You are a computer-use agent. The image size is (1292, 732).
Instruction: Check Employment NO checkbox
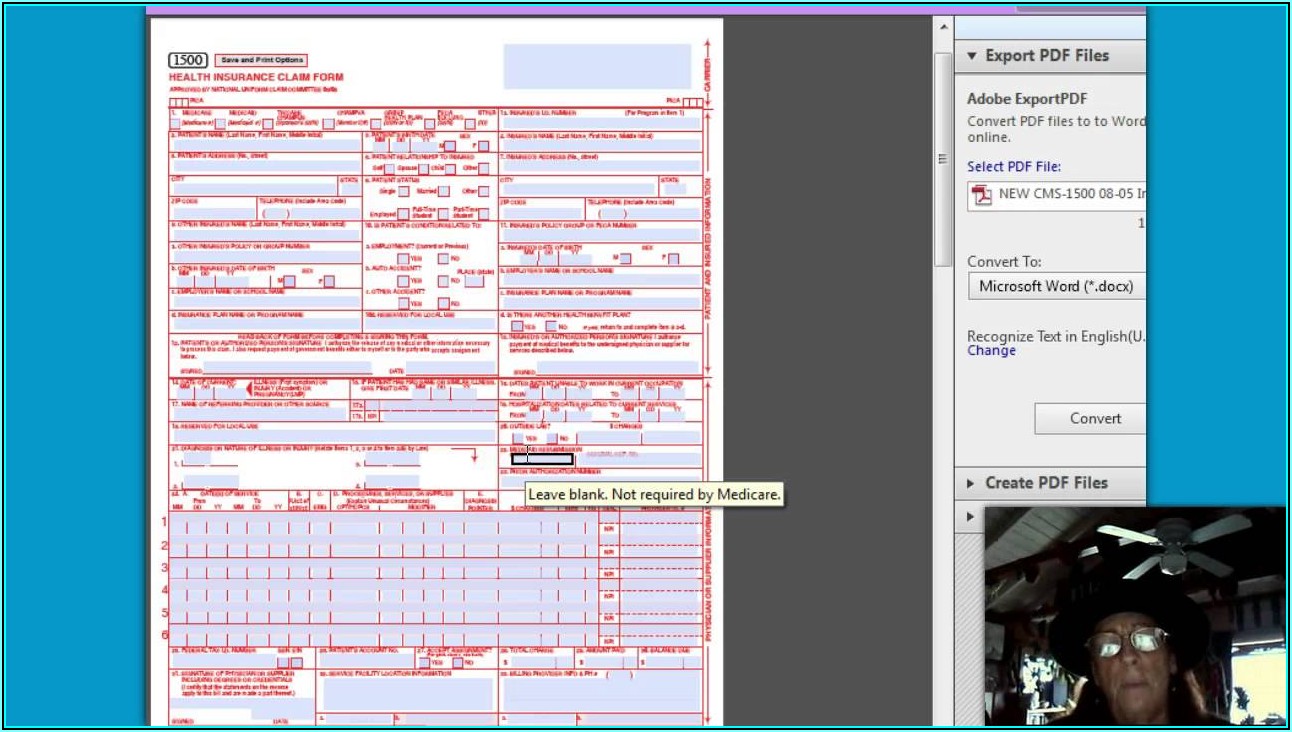point(443,258)
